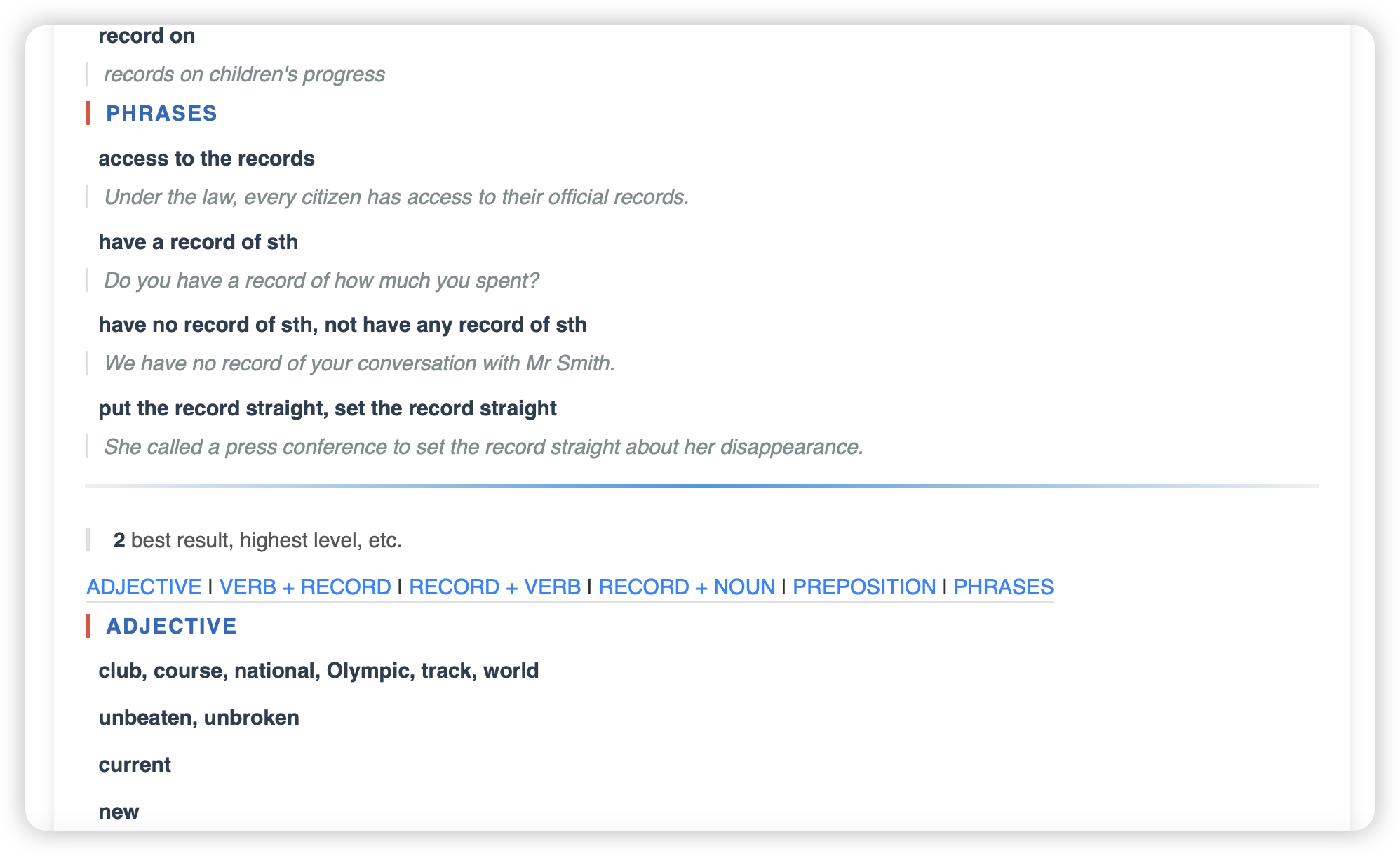Click the red-barred PHRASES section heading

161,113
